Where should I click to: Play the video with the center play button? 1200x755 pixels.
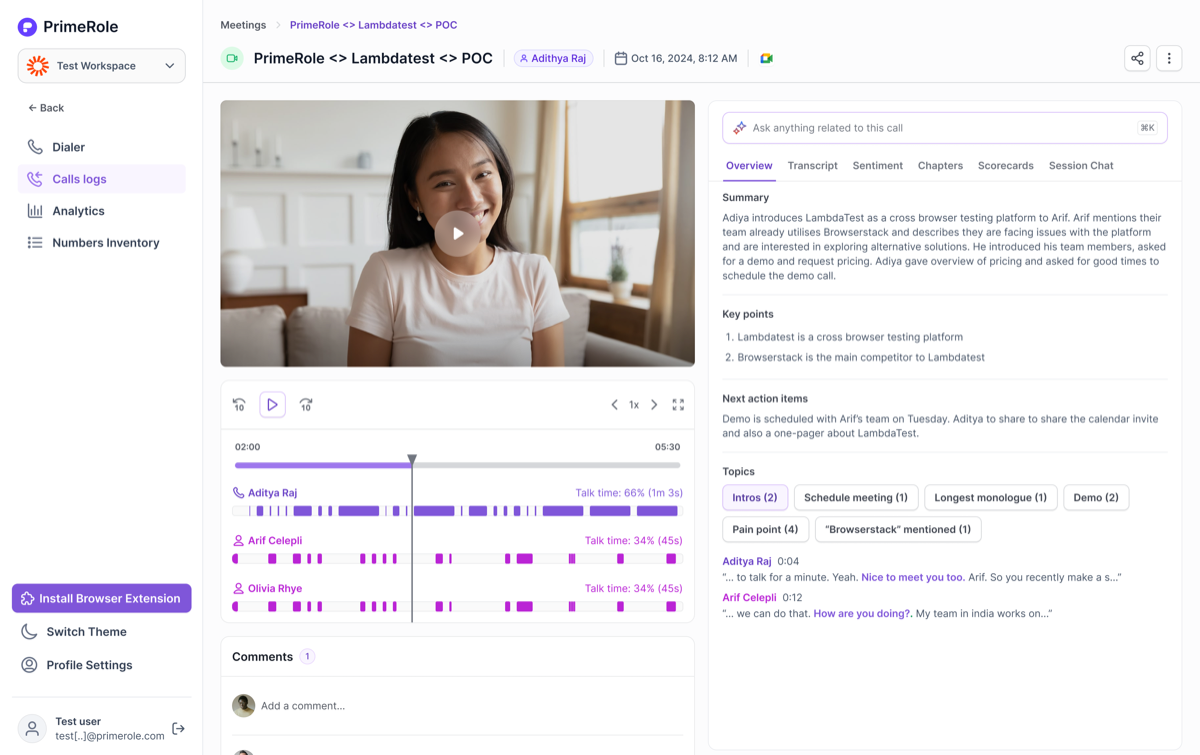(457, 233)
